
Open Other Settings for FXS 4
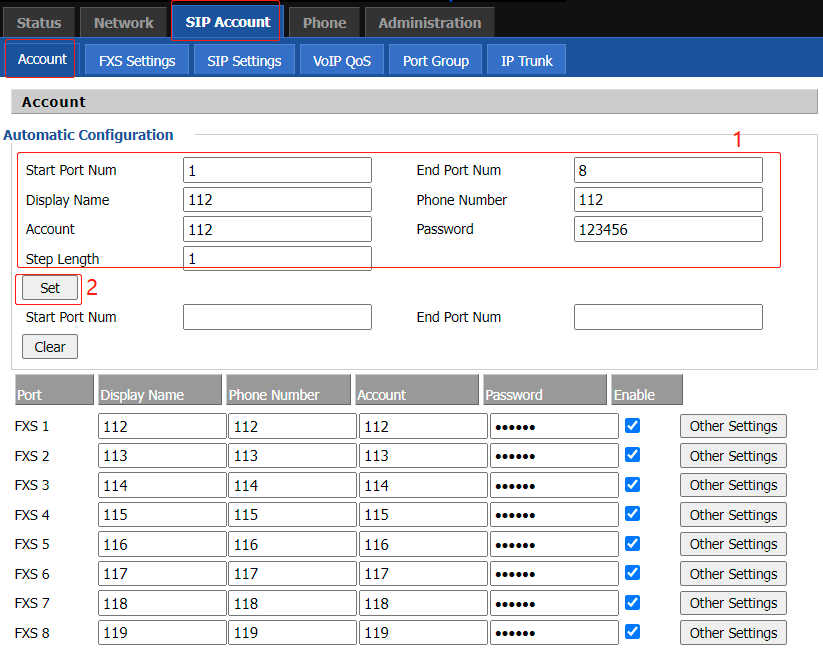733,515
